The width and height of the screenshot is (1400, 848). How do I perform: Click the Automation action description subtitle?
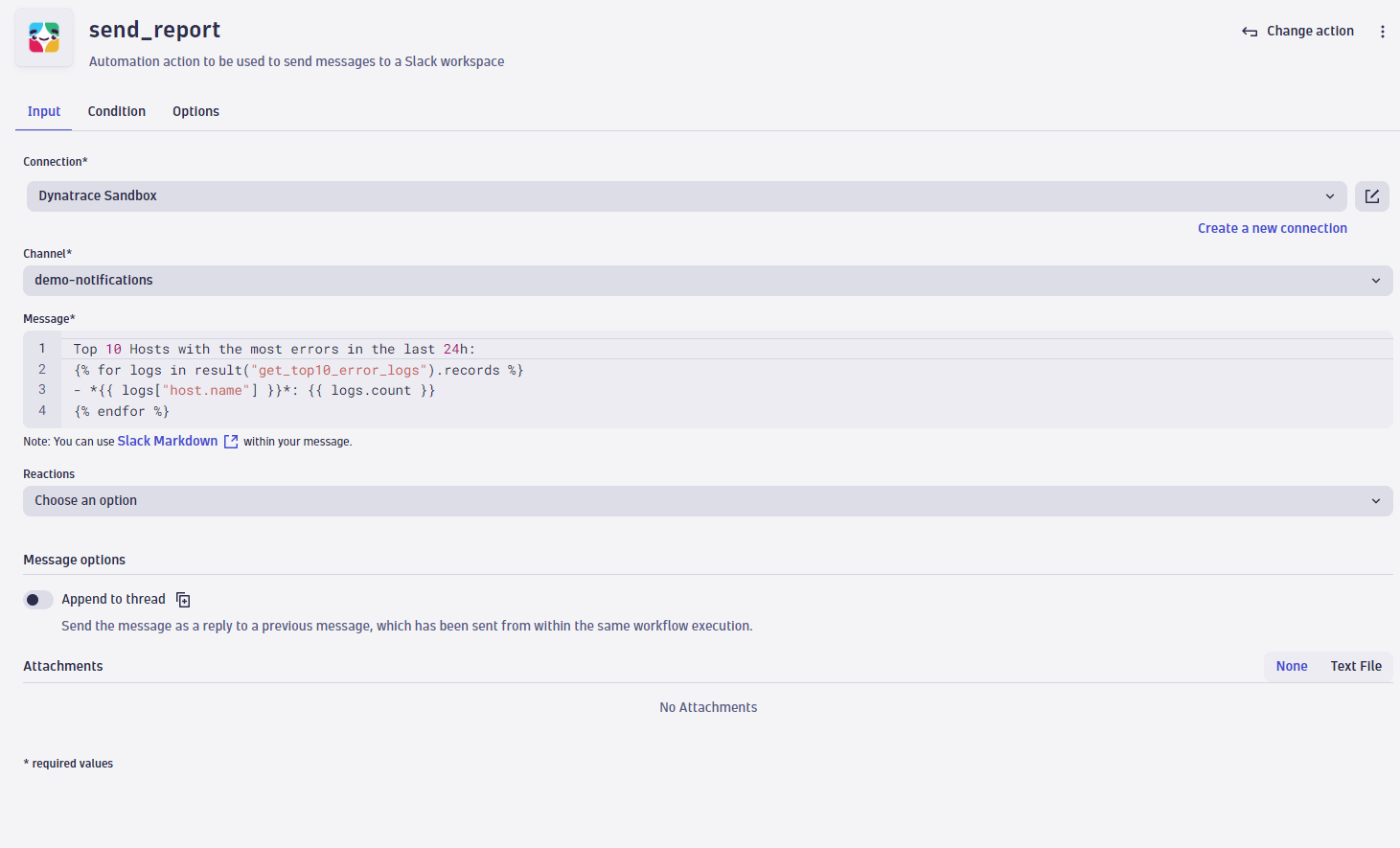296,62
